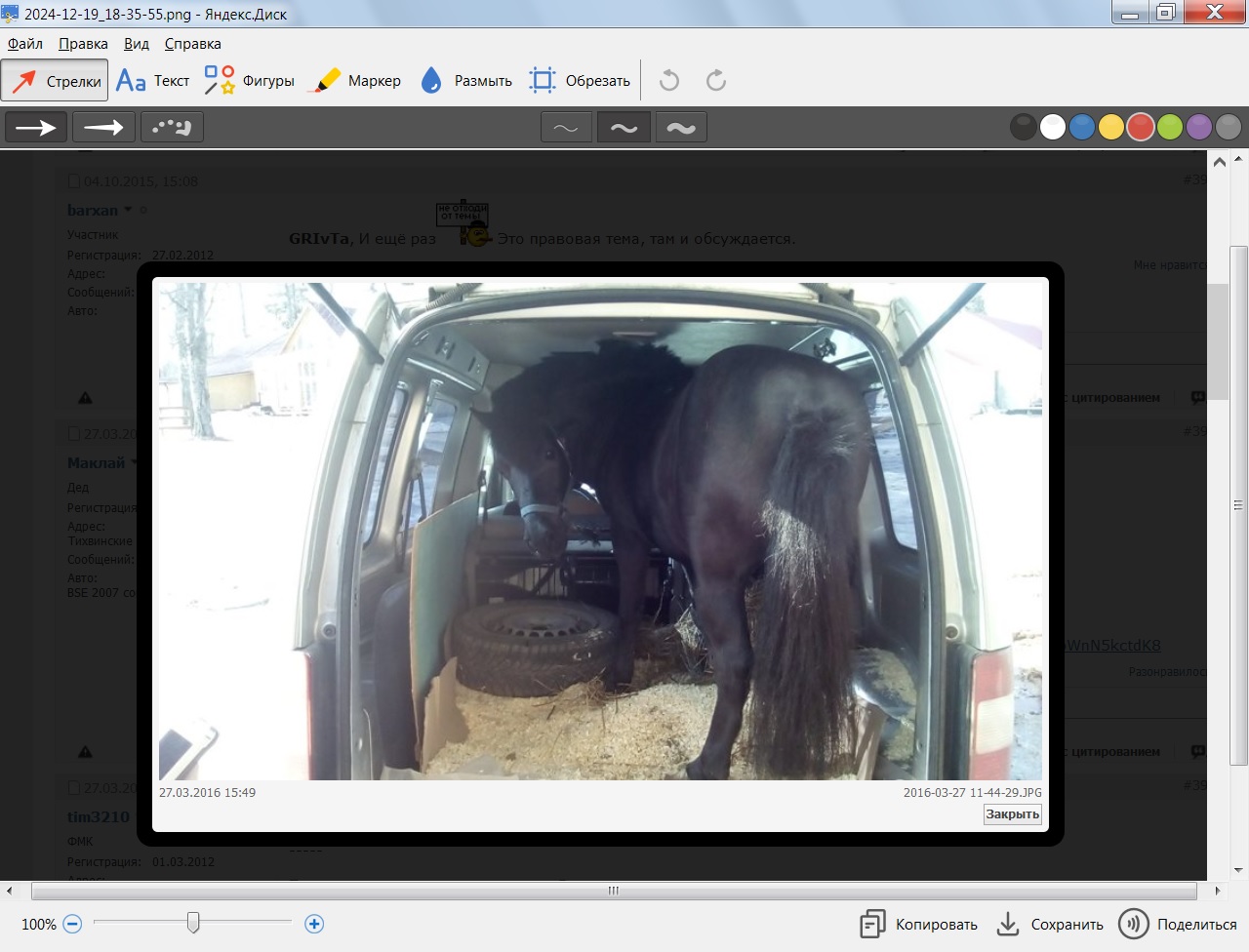This screenshot has height=952, width=1249.
Task: Select the Обрезать crop tool
Action: [x=580, y=81]
